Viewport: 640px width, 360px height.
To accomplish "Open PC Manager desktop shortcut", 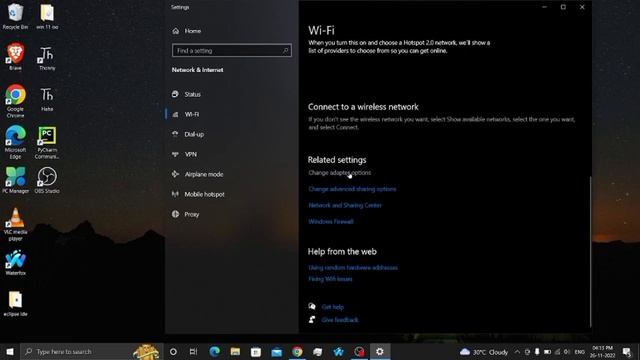I will (16, 180).
